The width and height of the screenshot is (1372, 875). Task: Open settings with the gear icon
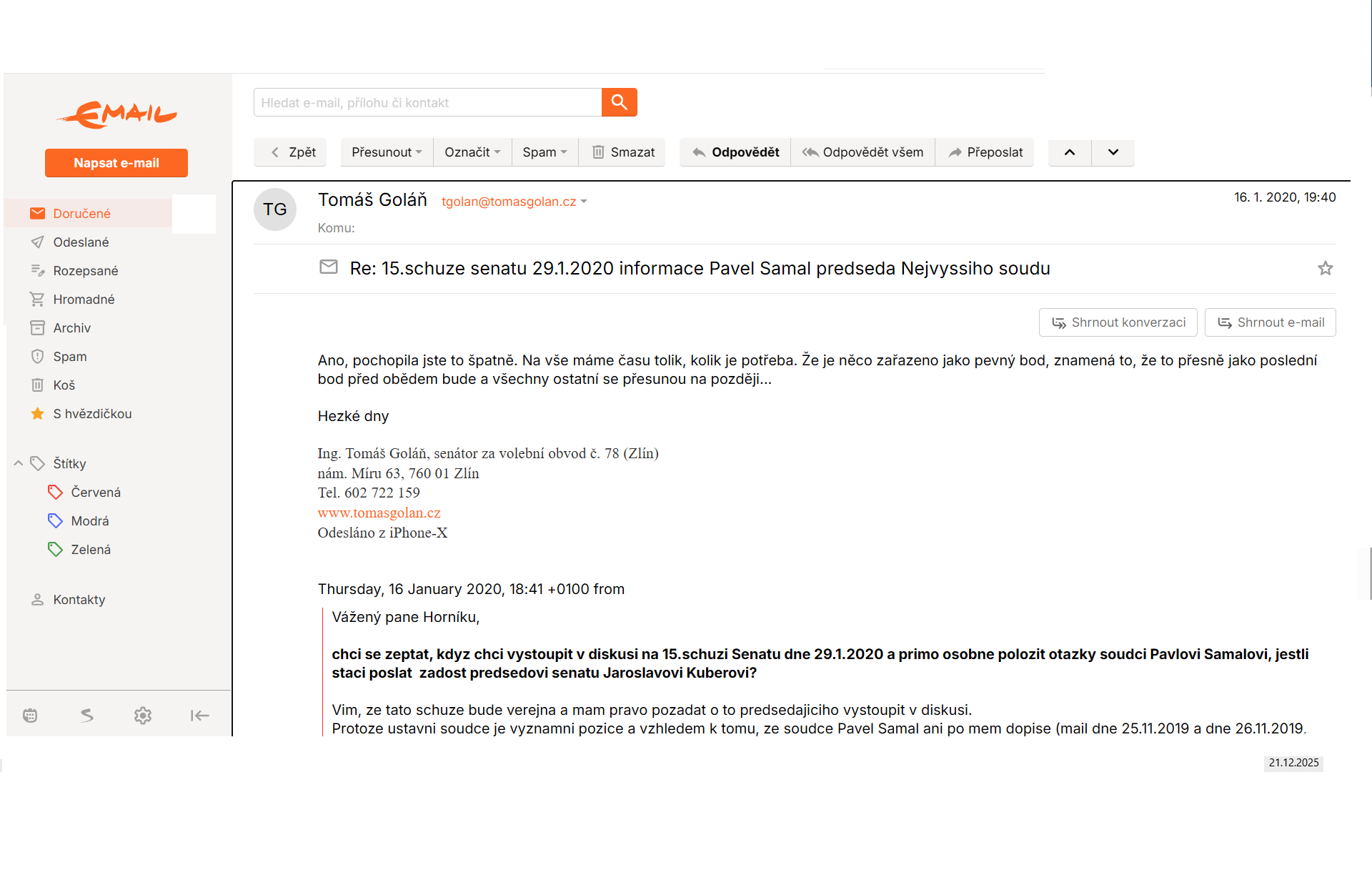point(143,716)
